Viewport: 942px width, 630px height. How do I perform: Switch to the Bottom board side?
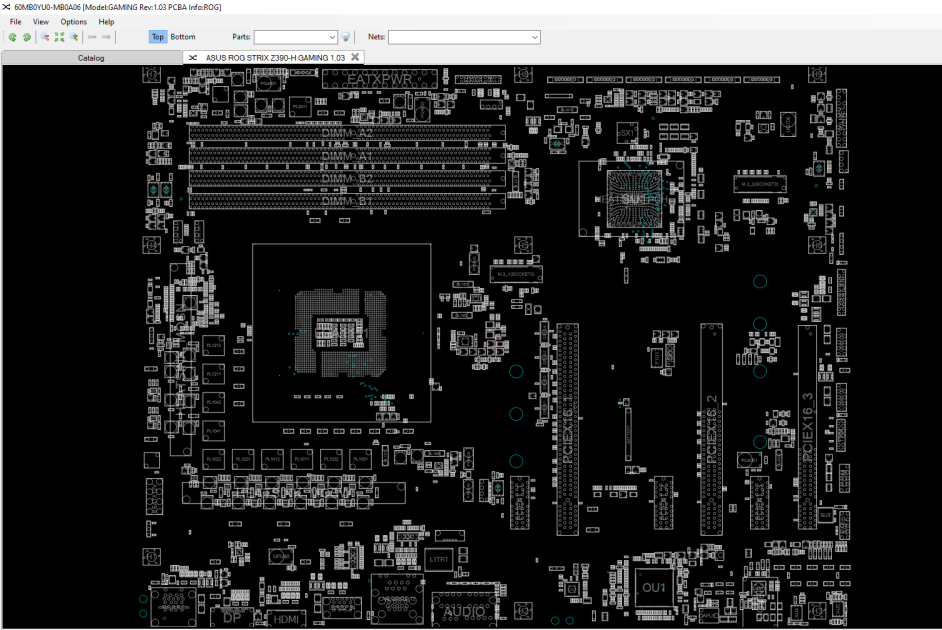183,37
